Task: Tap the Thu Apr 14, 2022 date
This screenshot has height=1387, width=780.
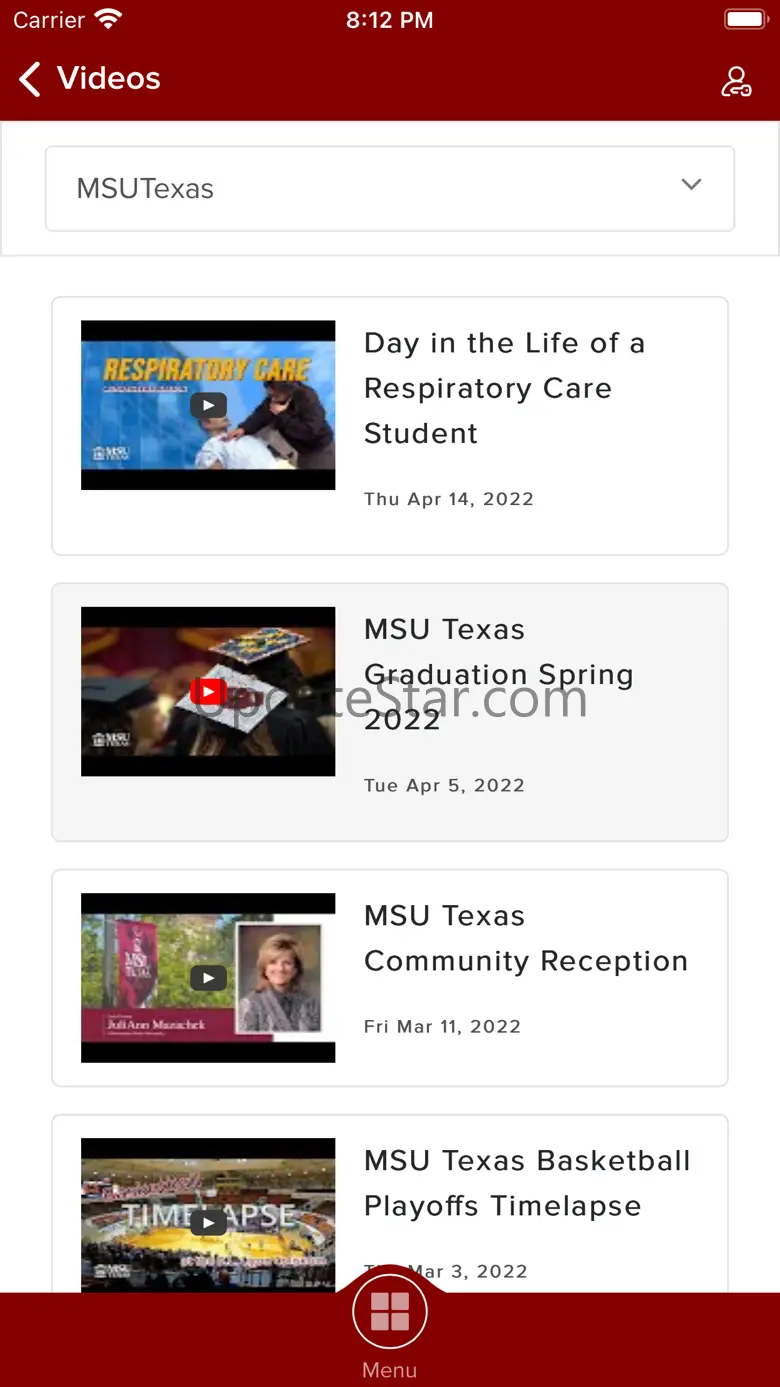Action: tap(448, 499)
